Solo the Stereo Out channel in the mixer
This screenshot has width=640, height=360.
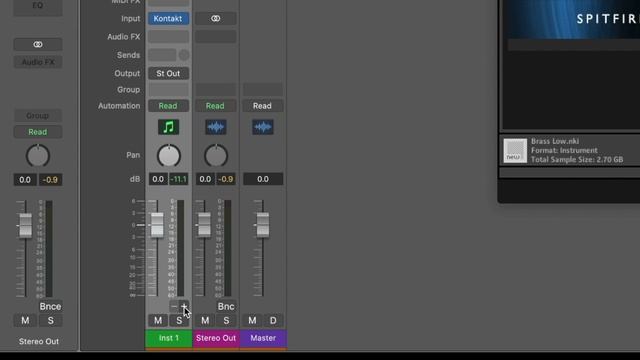coord(226,321)
